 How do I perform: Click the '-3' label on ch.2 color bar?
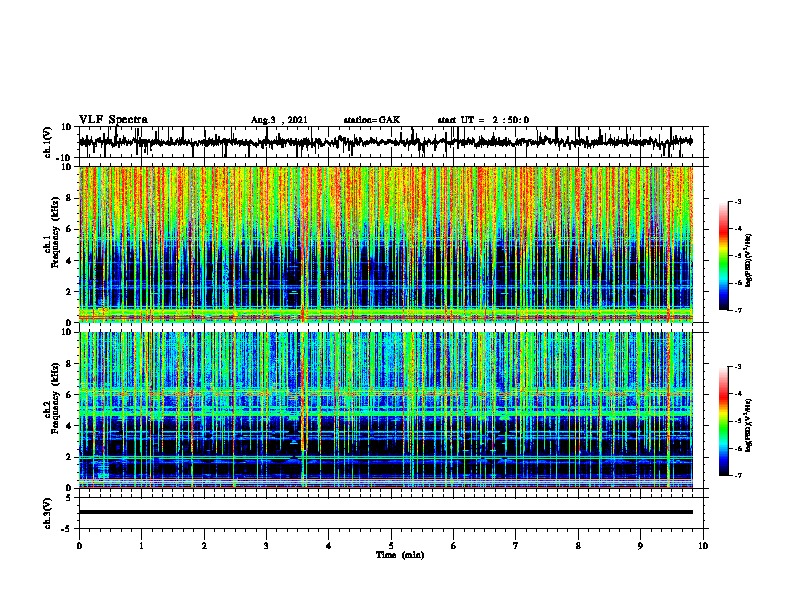pos(737,367)
